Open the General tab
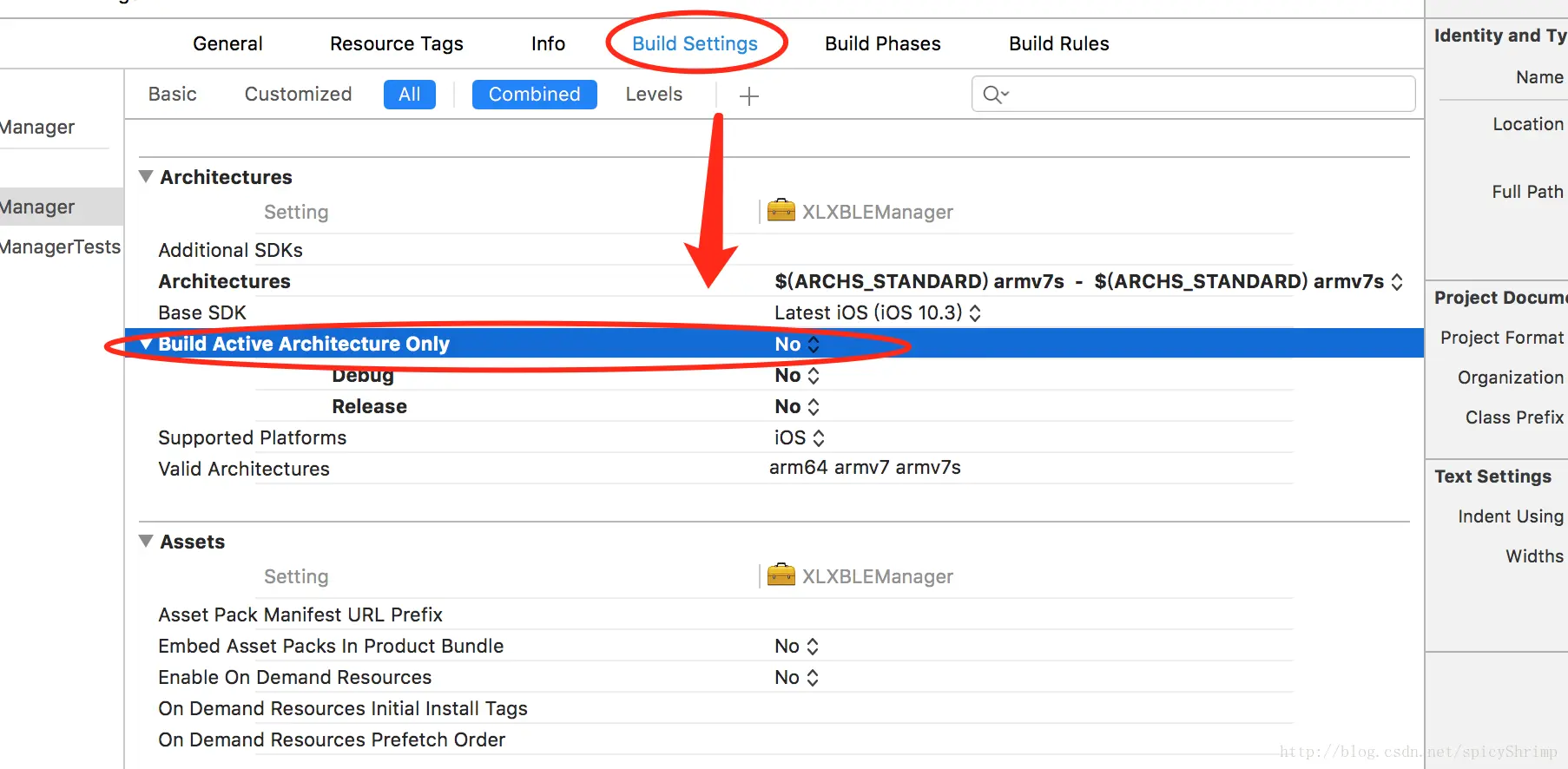 pyautogui.click(x=227, y=43)
